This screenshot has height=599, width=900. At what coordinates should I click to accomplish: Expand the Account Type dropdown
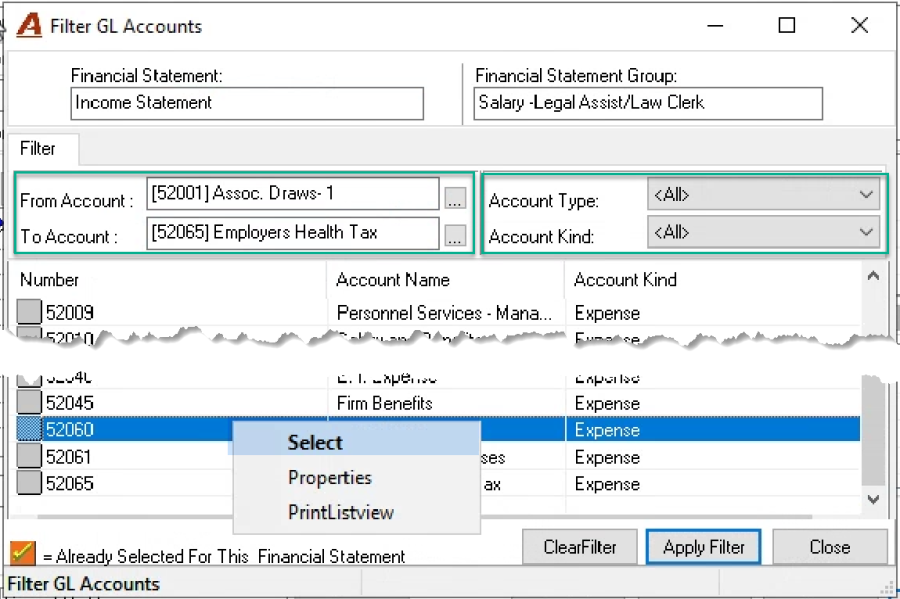[x=763, y=195]
